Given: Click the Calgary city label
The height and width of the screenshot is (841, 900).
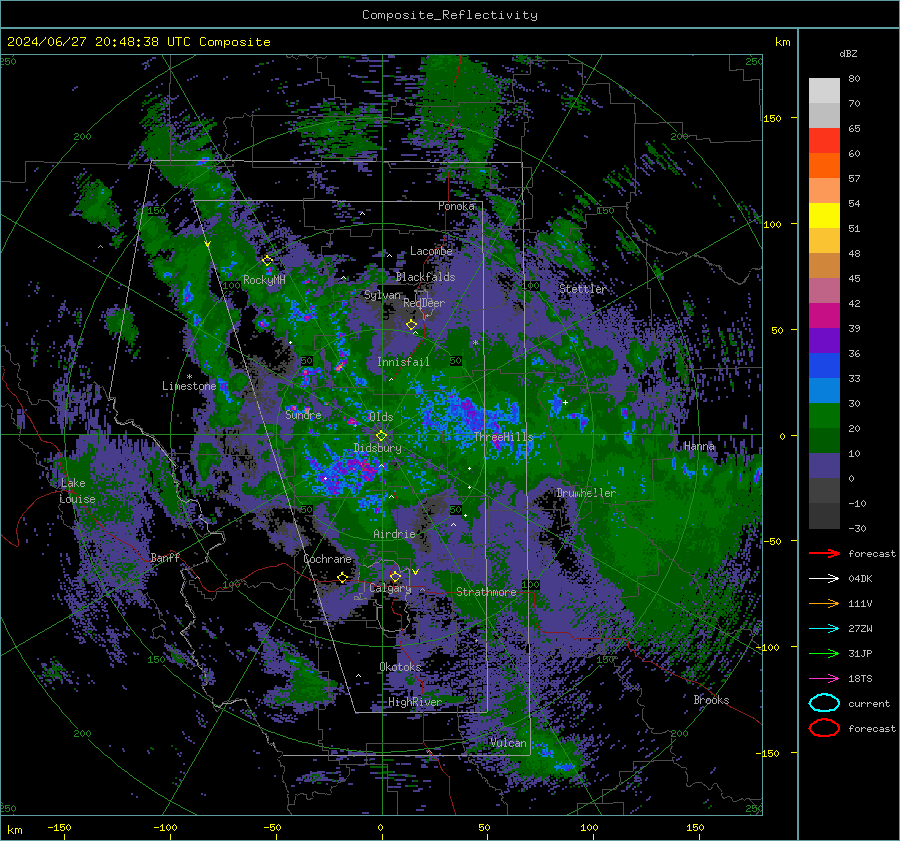Looking at the screenshot, I should tap(390, 588).
